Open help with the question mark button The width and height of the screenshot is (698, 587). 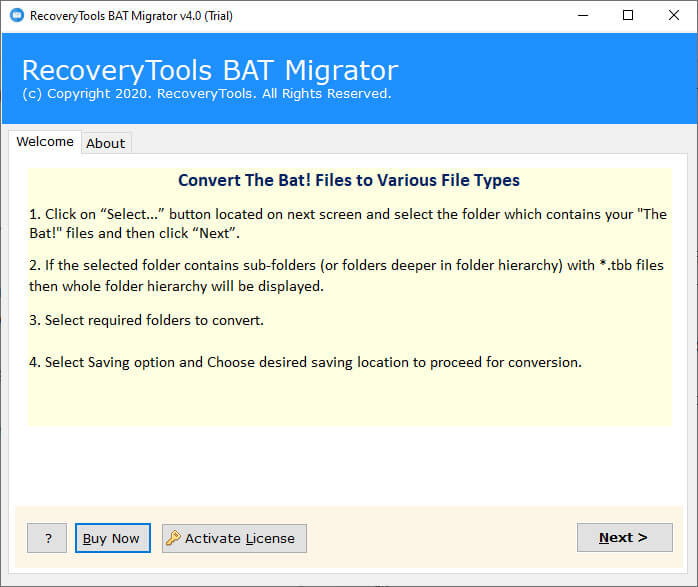(47, 538)
